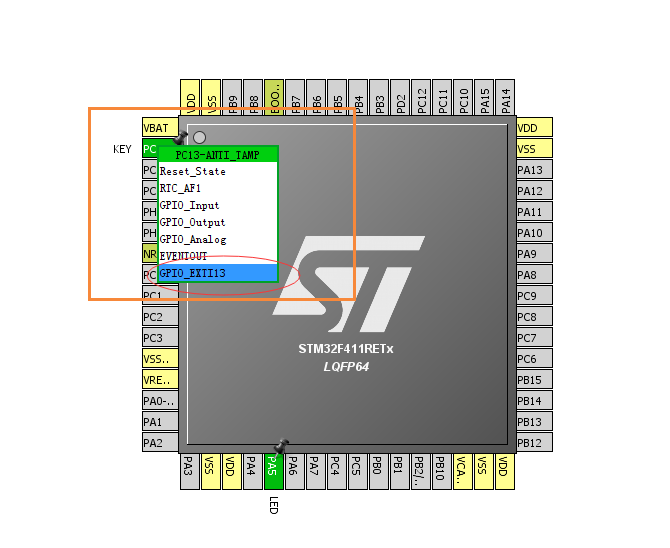Click the PC2 pin

point(160,317)
